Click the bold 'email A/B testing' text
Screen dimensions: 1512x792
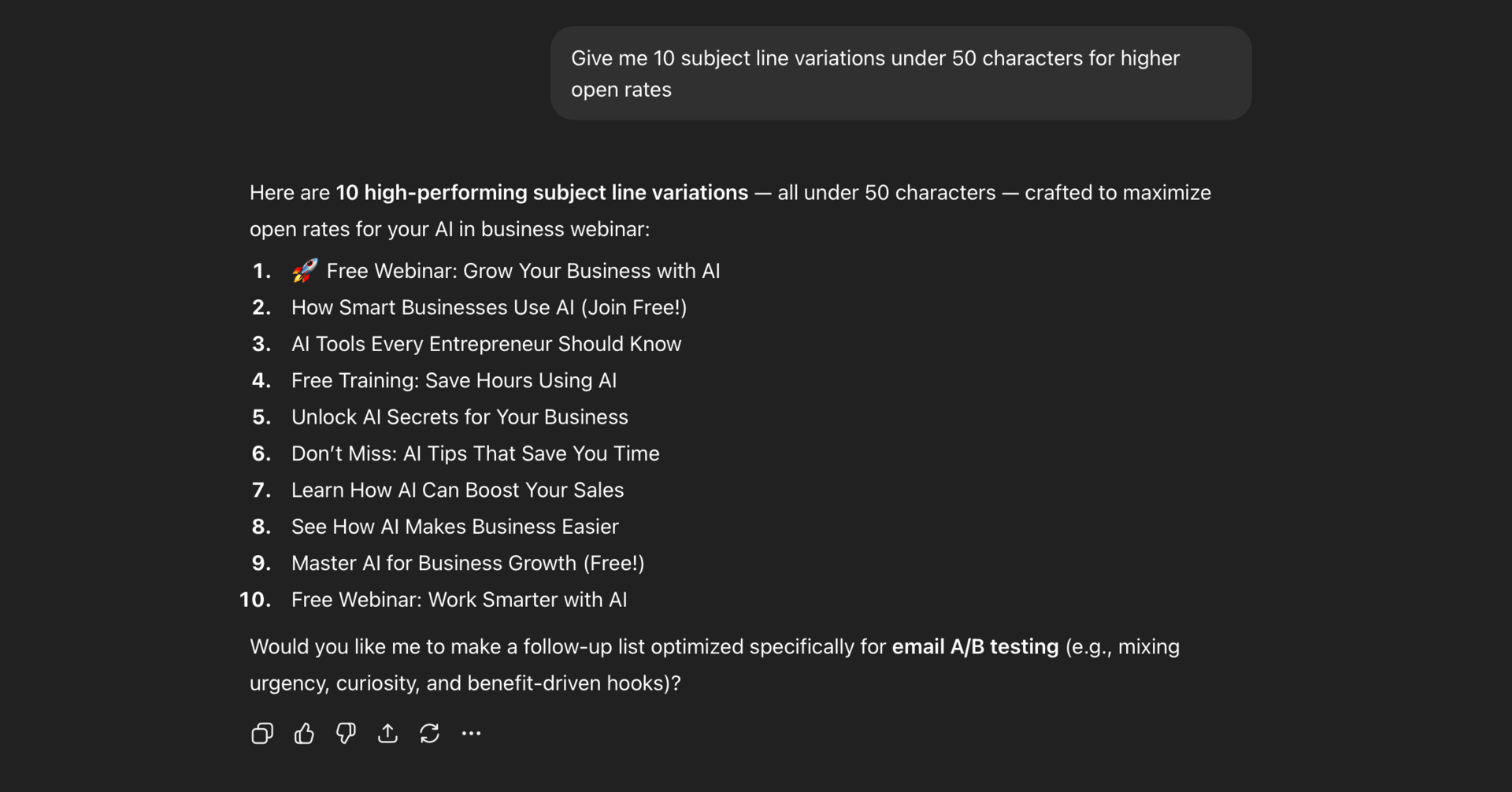pos(974,646)
